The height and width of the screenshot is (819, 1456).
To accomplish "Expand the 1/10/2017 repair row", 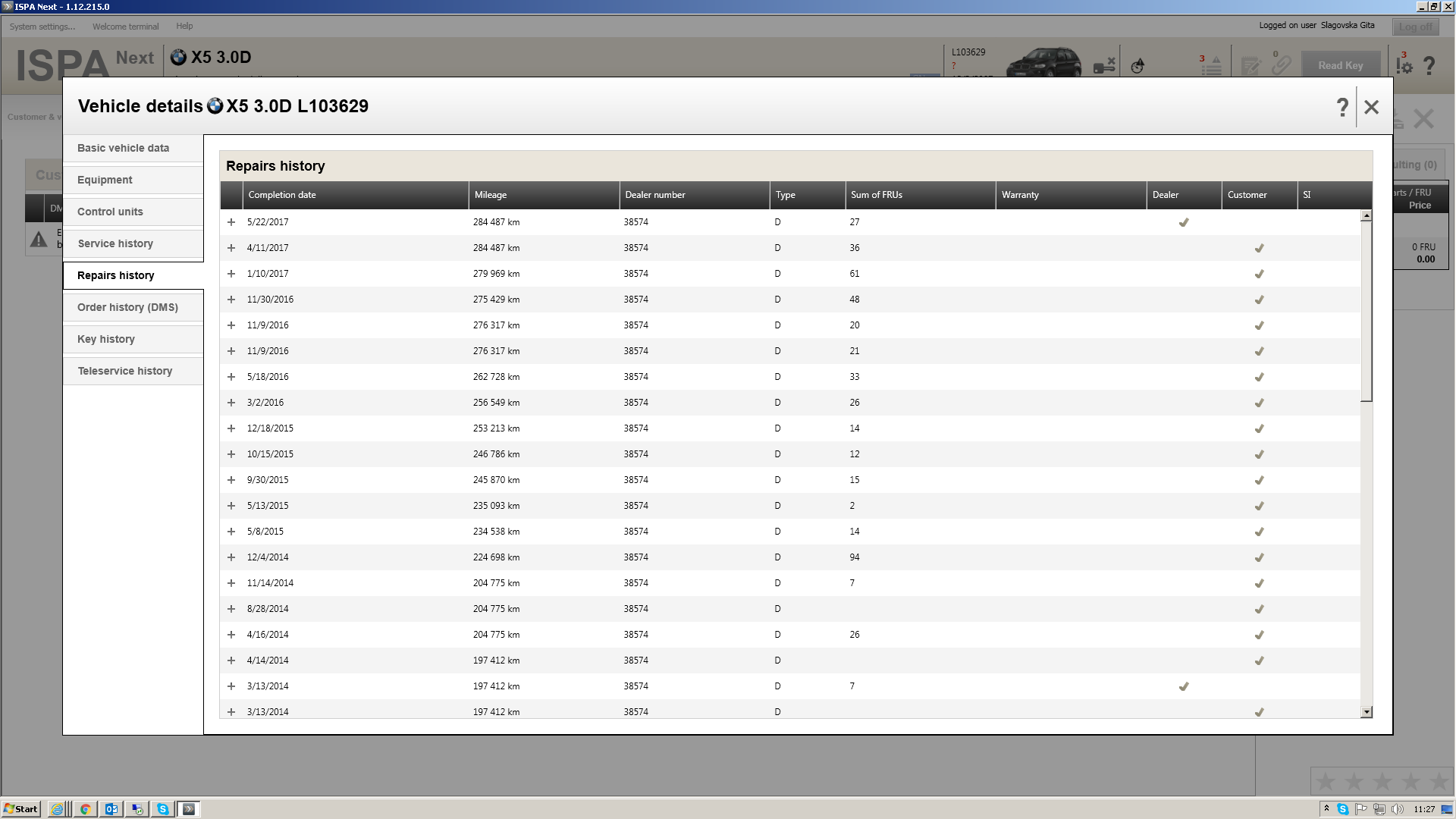I will click(x=231, y=274).
